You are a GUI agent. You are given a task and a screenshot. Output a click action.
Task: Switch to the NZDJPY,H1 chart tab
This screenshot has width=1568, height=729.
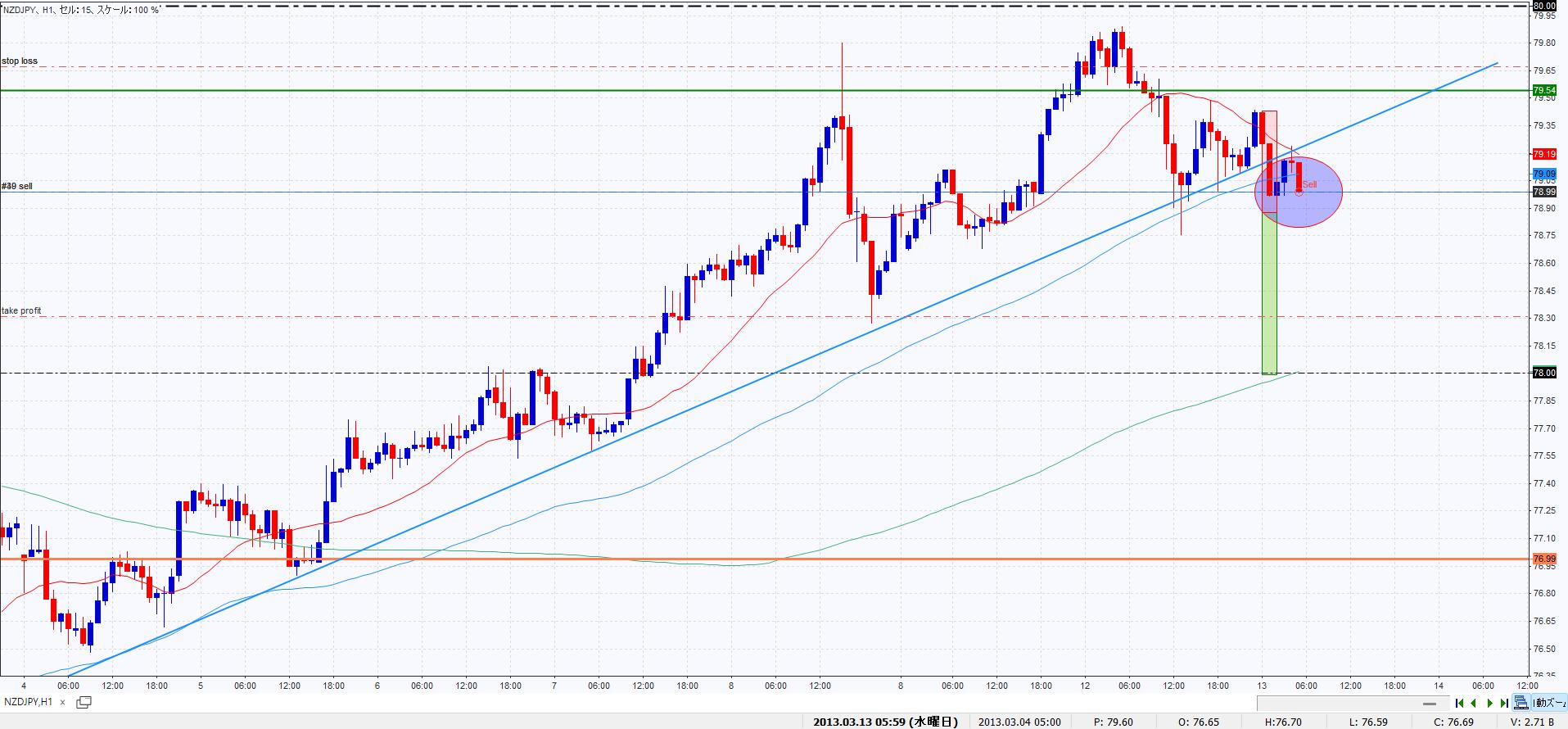click(29, 702)
